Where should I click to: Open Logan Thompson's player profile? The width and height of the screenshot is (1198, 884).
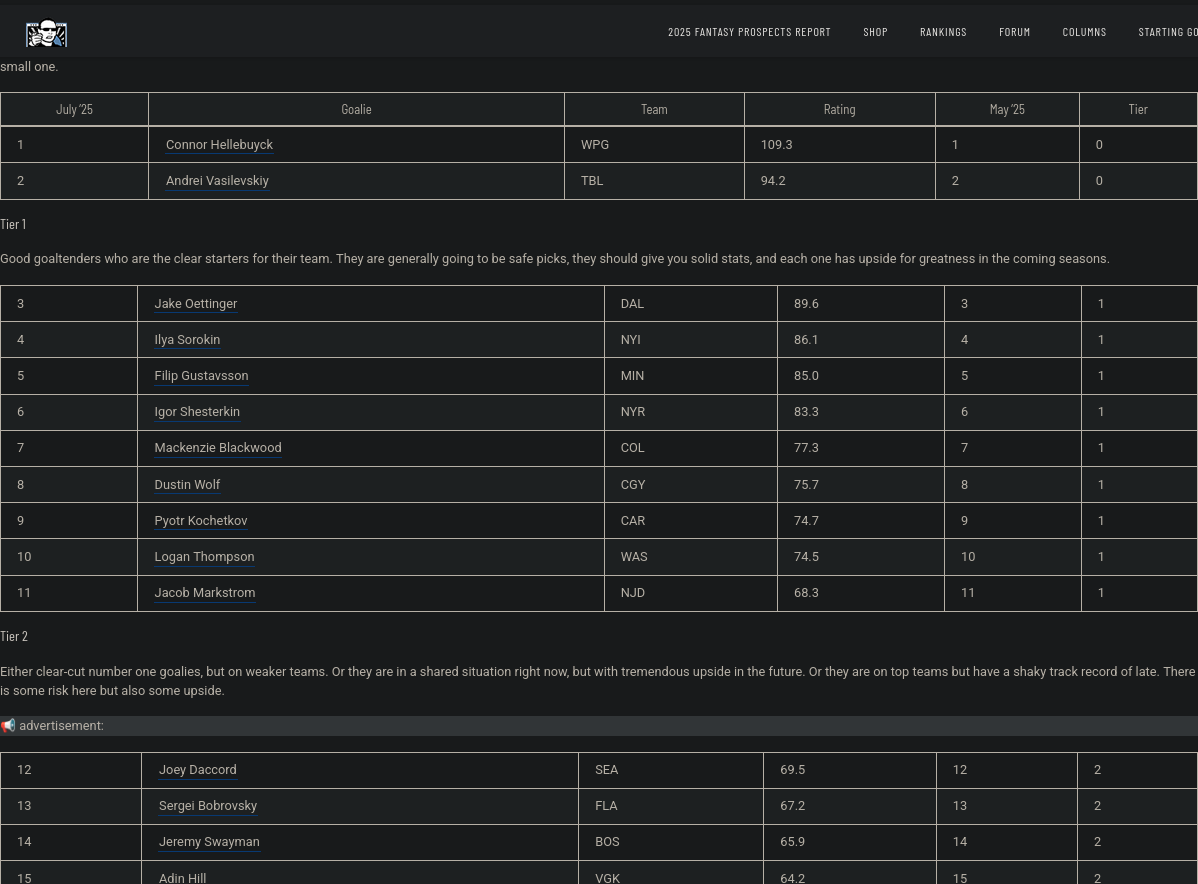coord(204,556)
